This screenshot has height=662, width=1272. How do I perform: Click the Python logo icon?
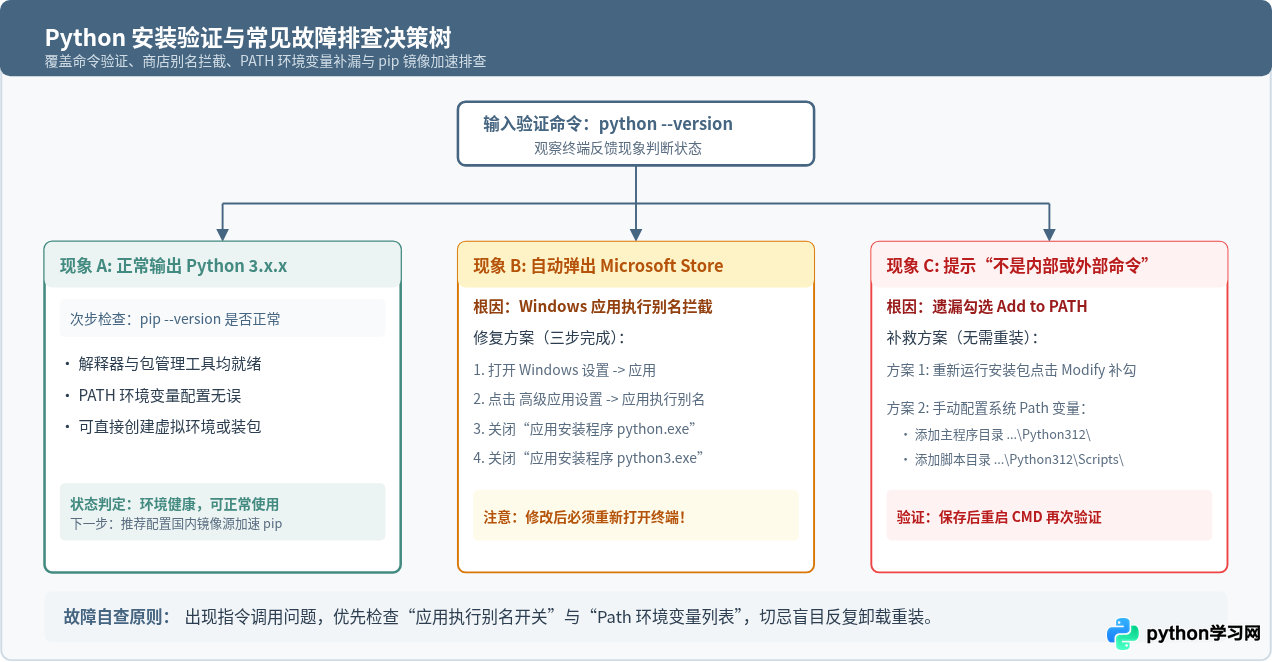1123,634
